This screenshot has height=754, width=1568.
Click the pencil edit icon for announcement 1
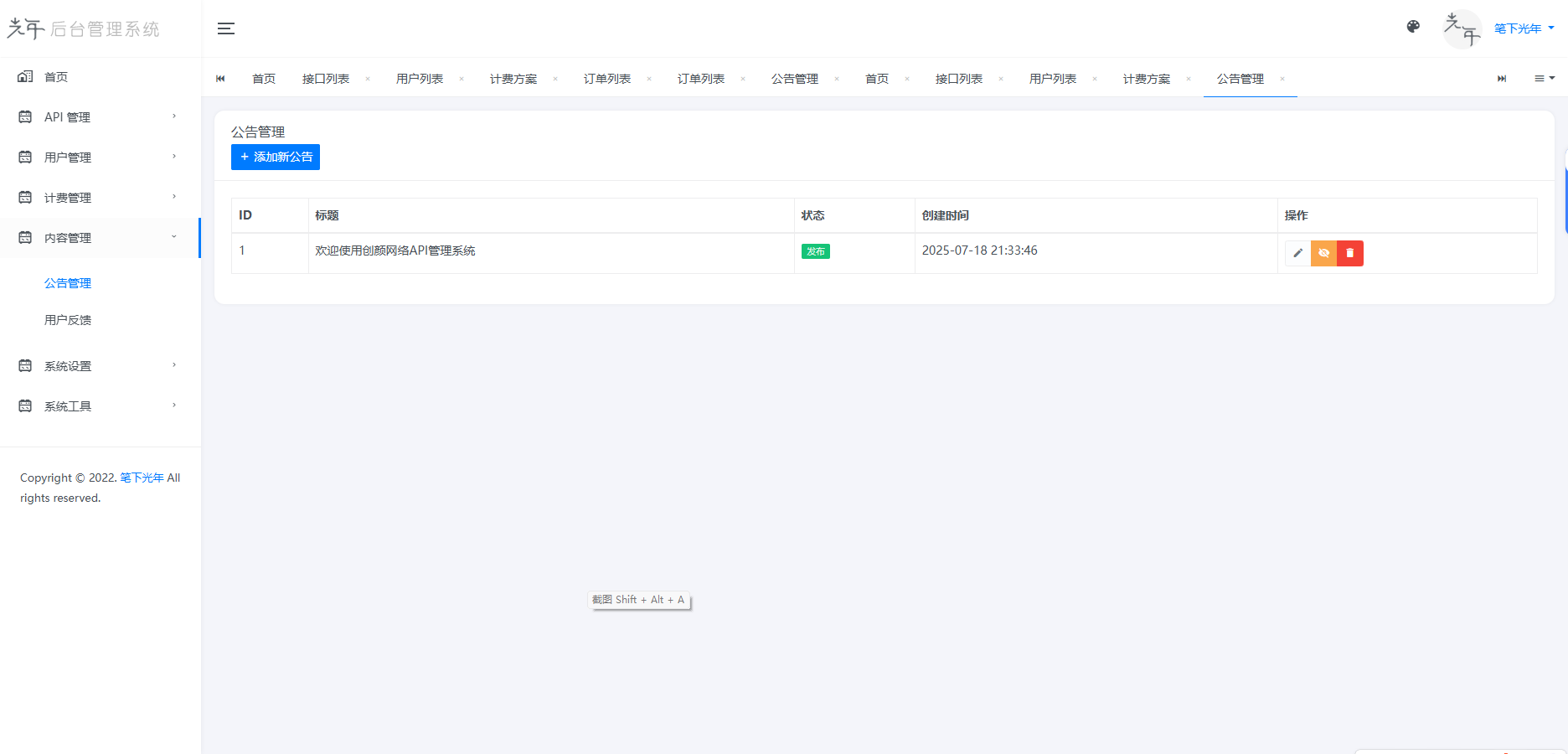(x=1297, y=252)
